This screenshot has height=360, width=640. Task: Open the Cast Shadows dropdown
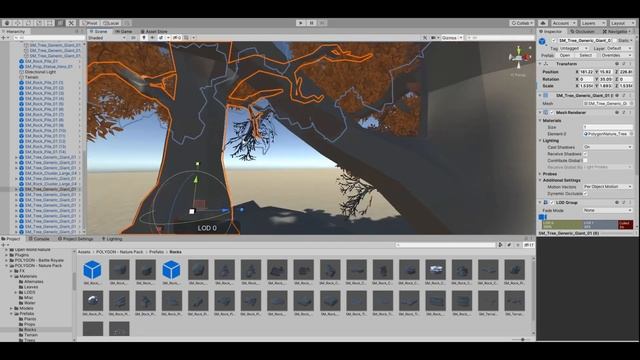607,147
